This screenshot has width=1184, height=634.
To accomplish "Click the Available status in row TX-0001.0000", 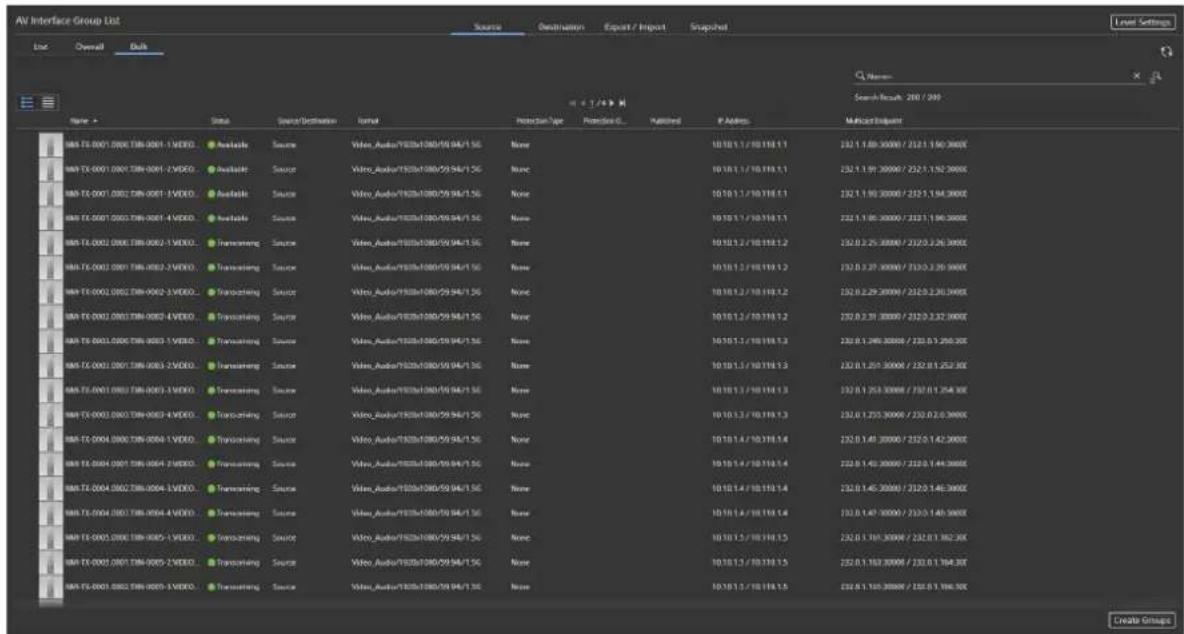I will tap(227, 143).
